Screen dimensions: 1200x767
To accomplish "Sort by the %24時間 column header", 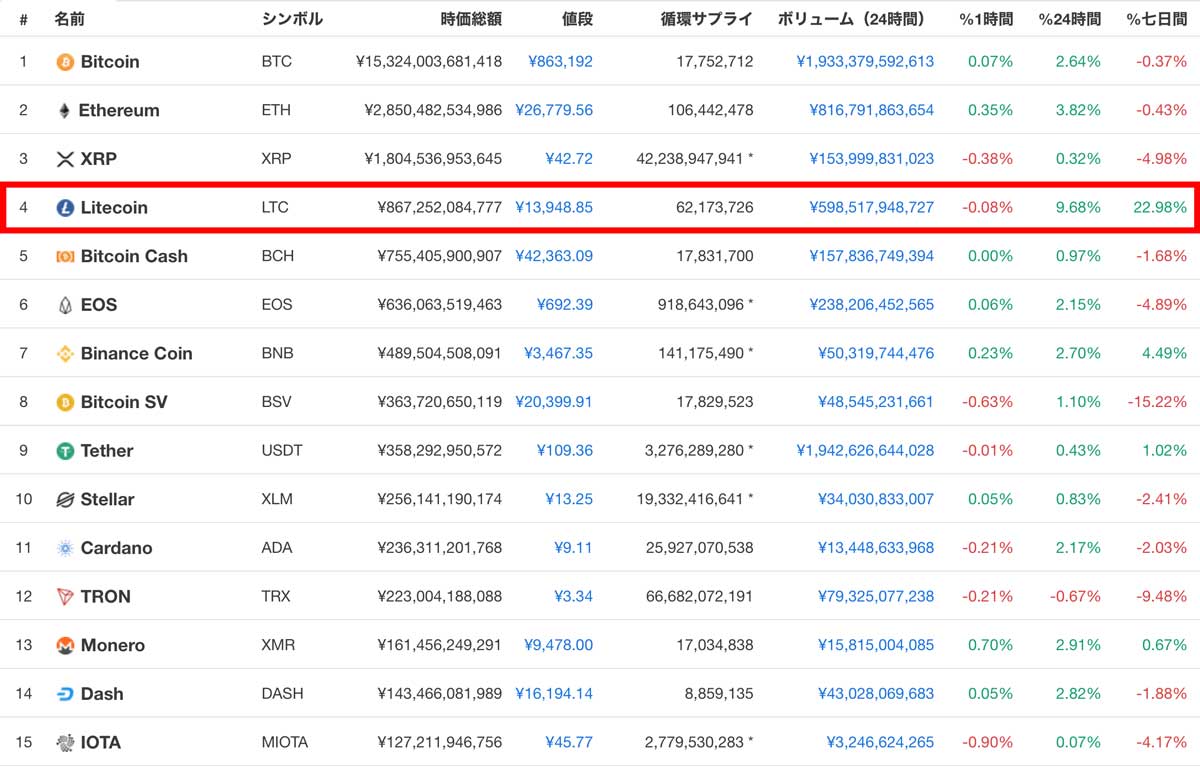I will pyautogui.click(x=1069, y=18).
